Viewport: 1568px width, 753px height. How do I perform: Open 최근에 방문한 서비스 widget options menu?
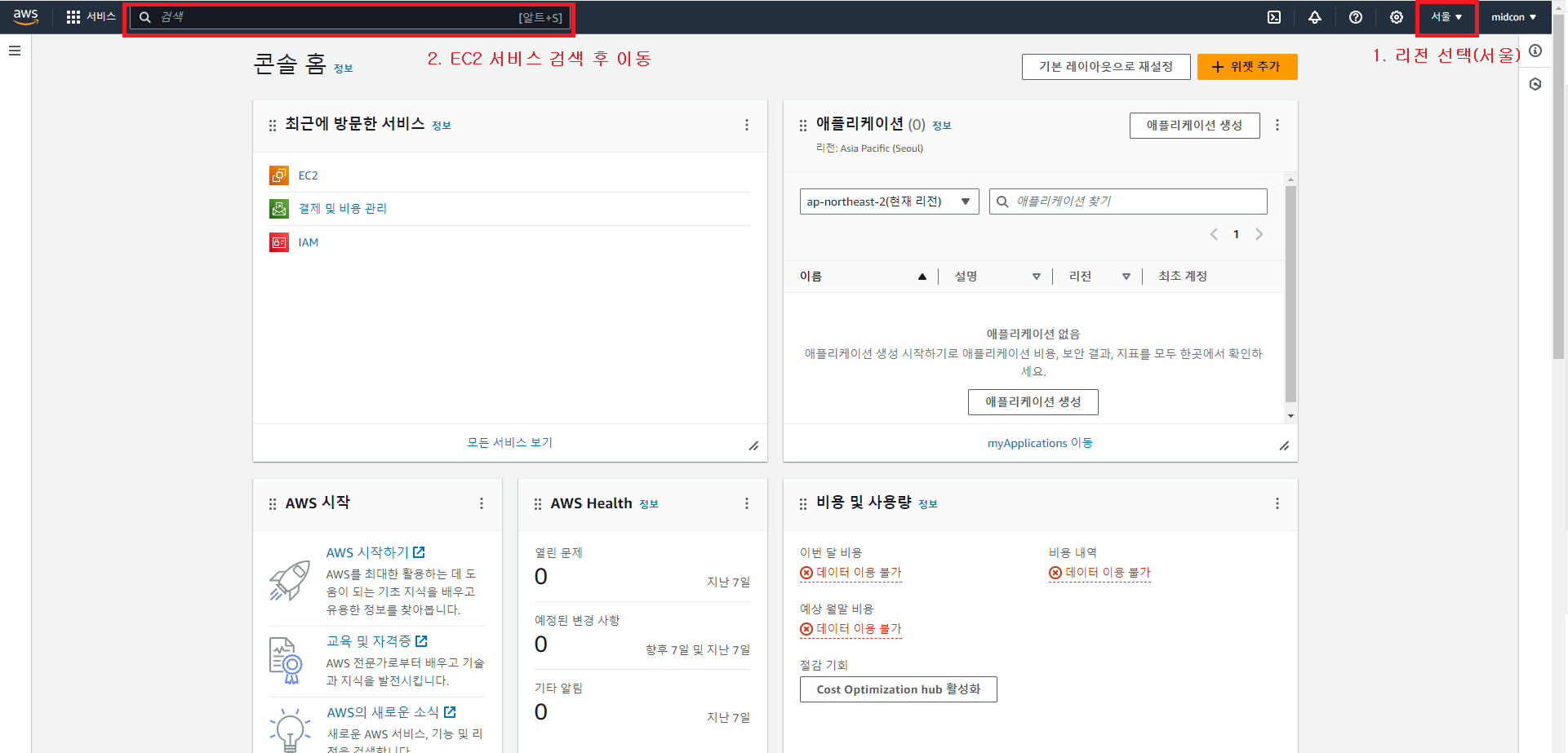pyautogui.click(x=746, y=125)
